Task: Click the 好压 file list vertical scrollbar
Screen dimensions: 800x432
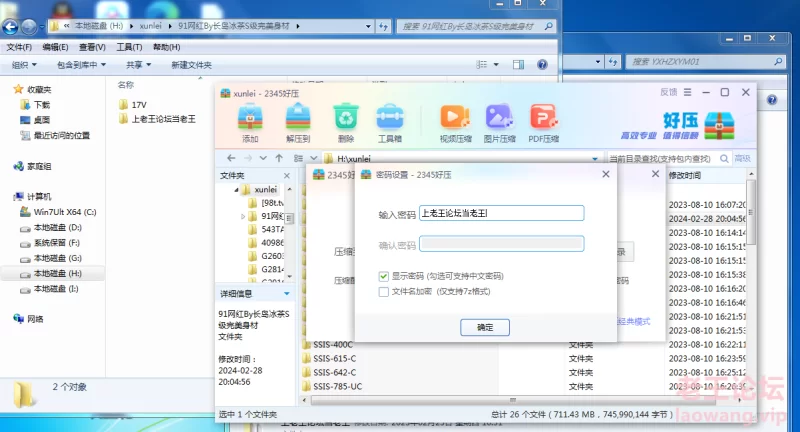Action: coord(751,212)
